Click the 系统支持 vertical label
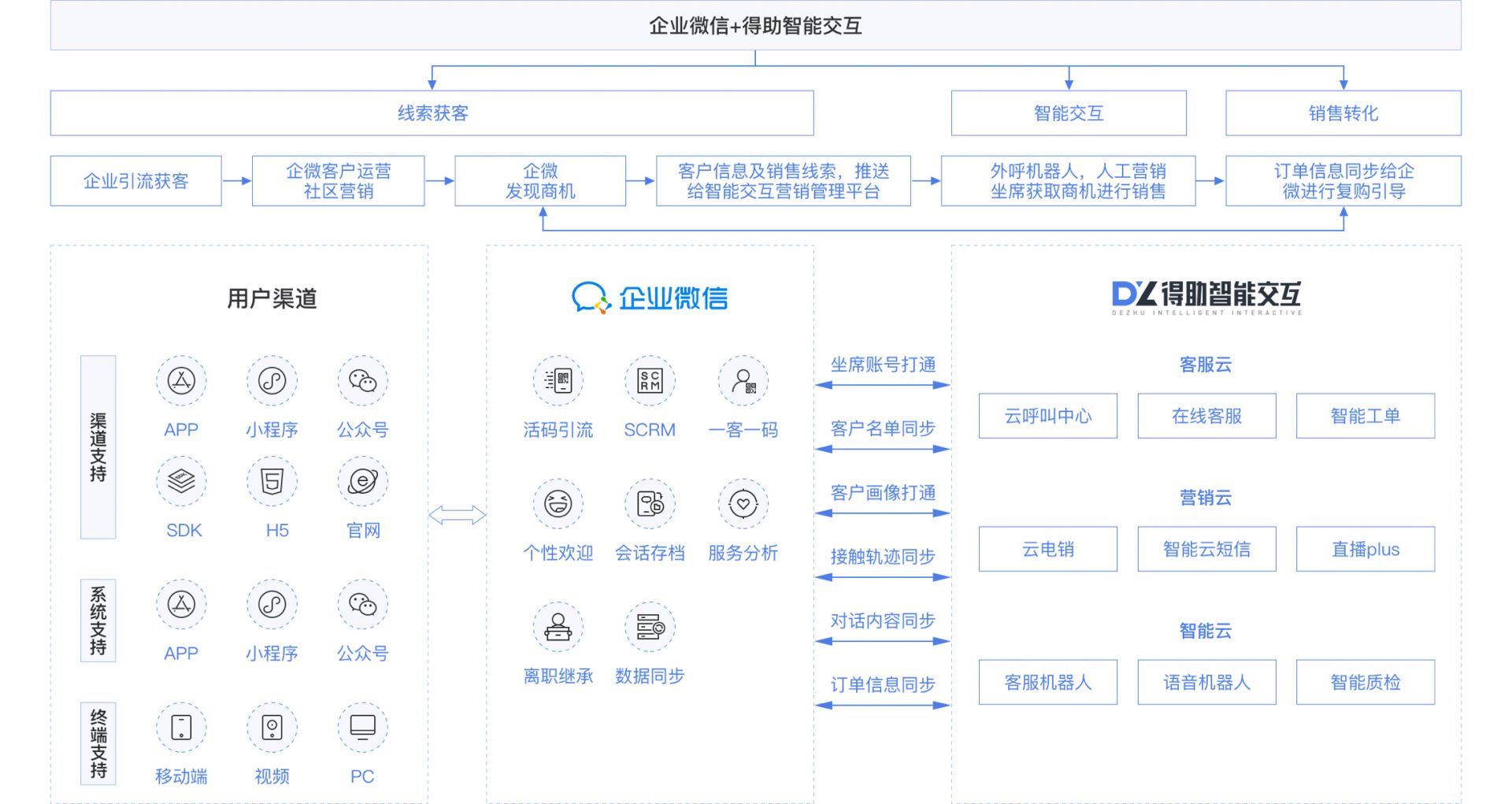This screenshot has width=1512, height=804. [x=98, y=621]
